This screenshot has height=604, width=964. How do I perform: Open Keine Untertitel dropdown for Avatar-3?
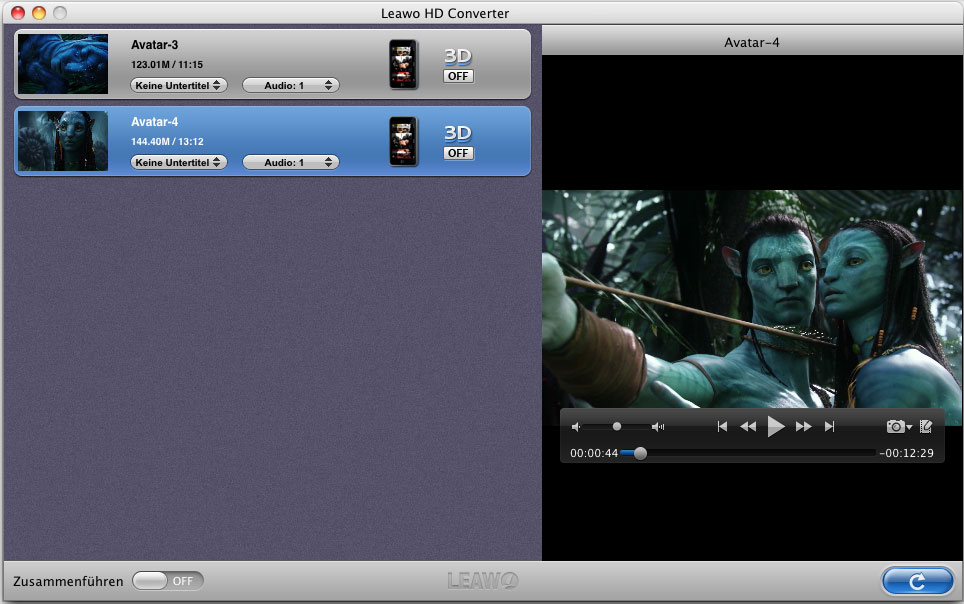tap(178, 85)
